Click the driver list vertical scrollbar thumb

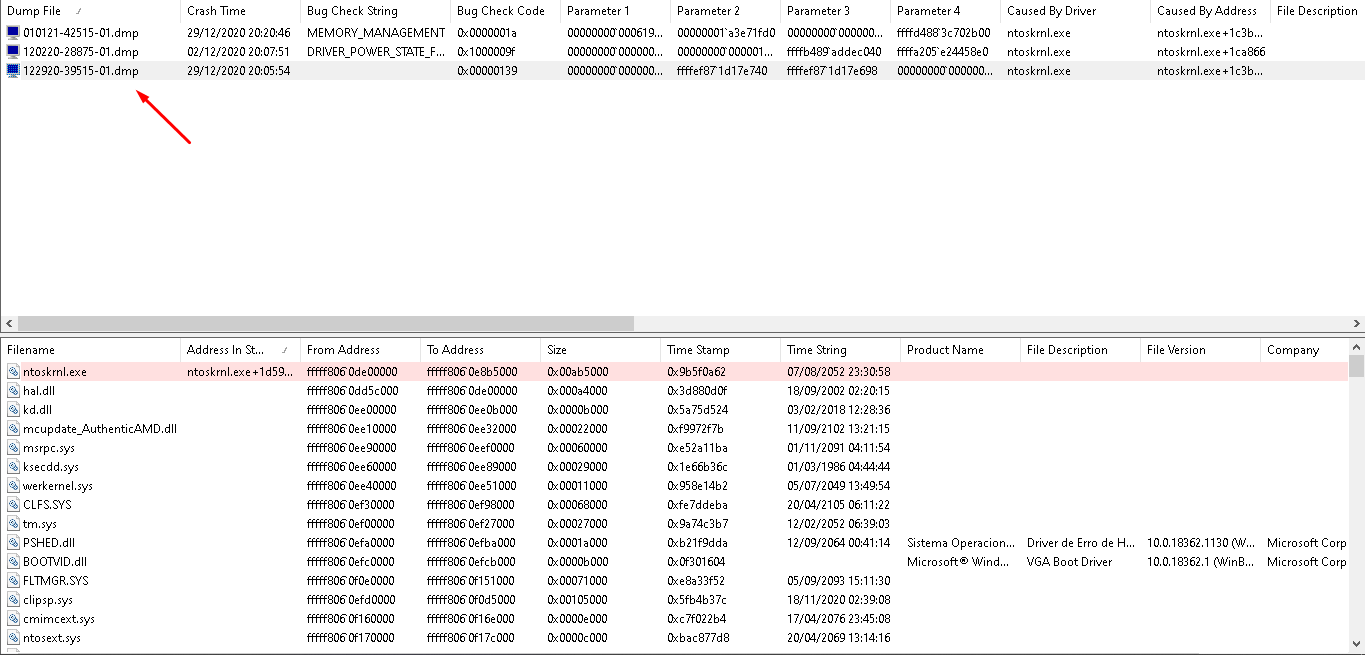click(1356, 366)
